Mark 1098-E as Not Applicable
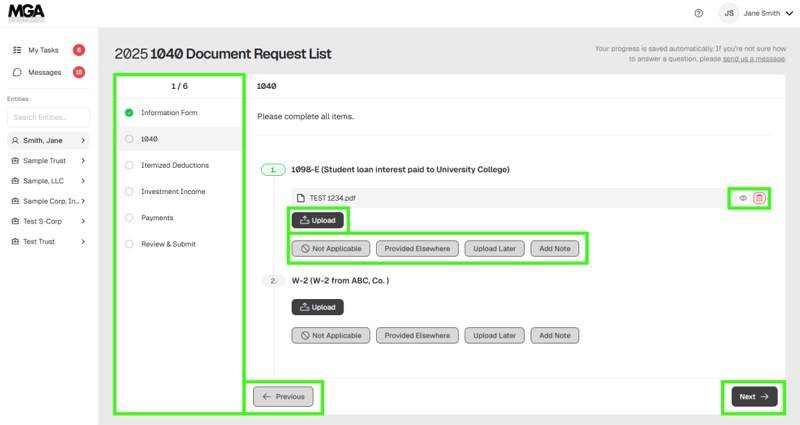The image size is (800, 425). 331,248
